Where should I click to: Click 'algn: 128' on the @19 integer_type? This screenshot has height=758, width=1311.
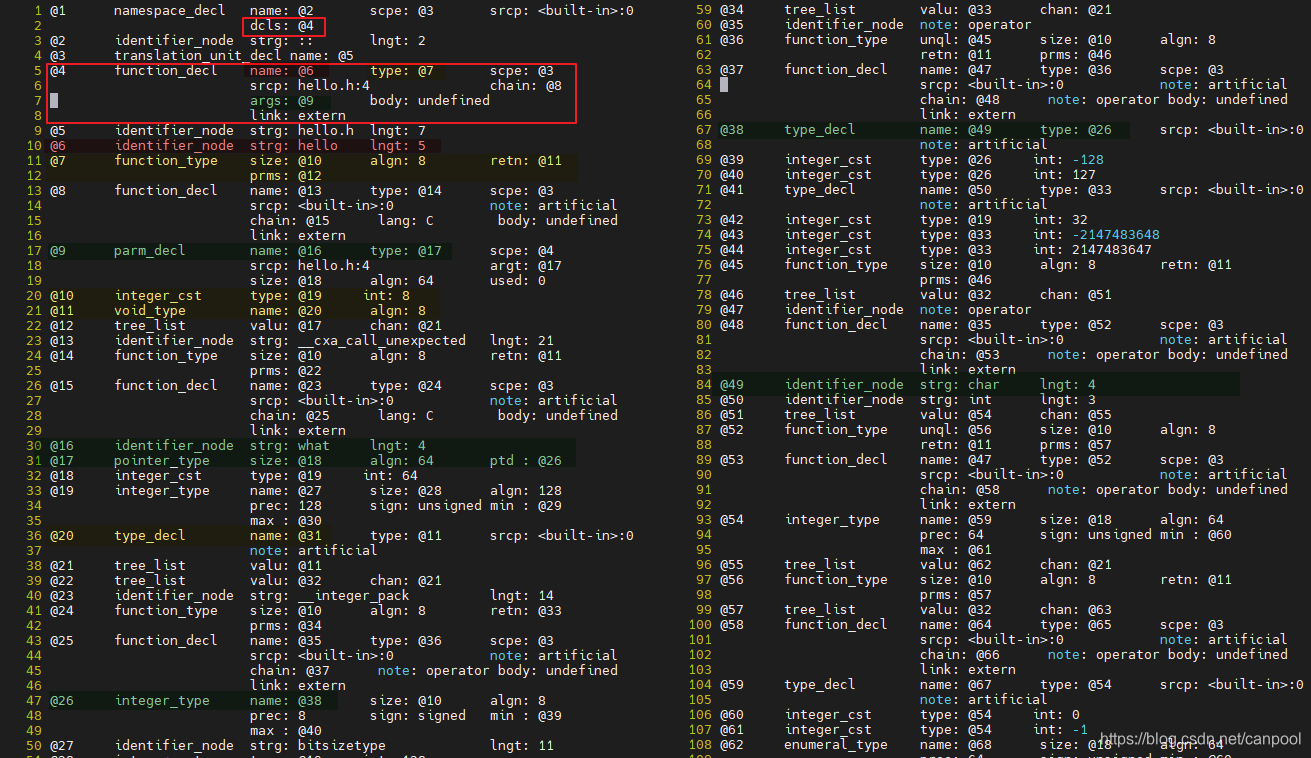pos(526,490)
